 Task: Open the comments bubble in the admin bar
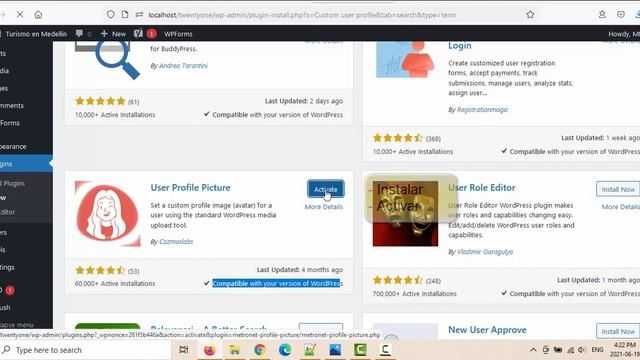coord(83,34)
